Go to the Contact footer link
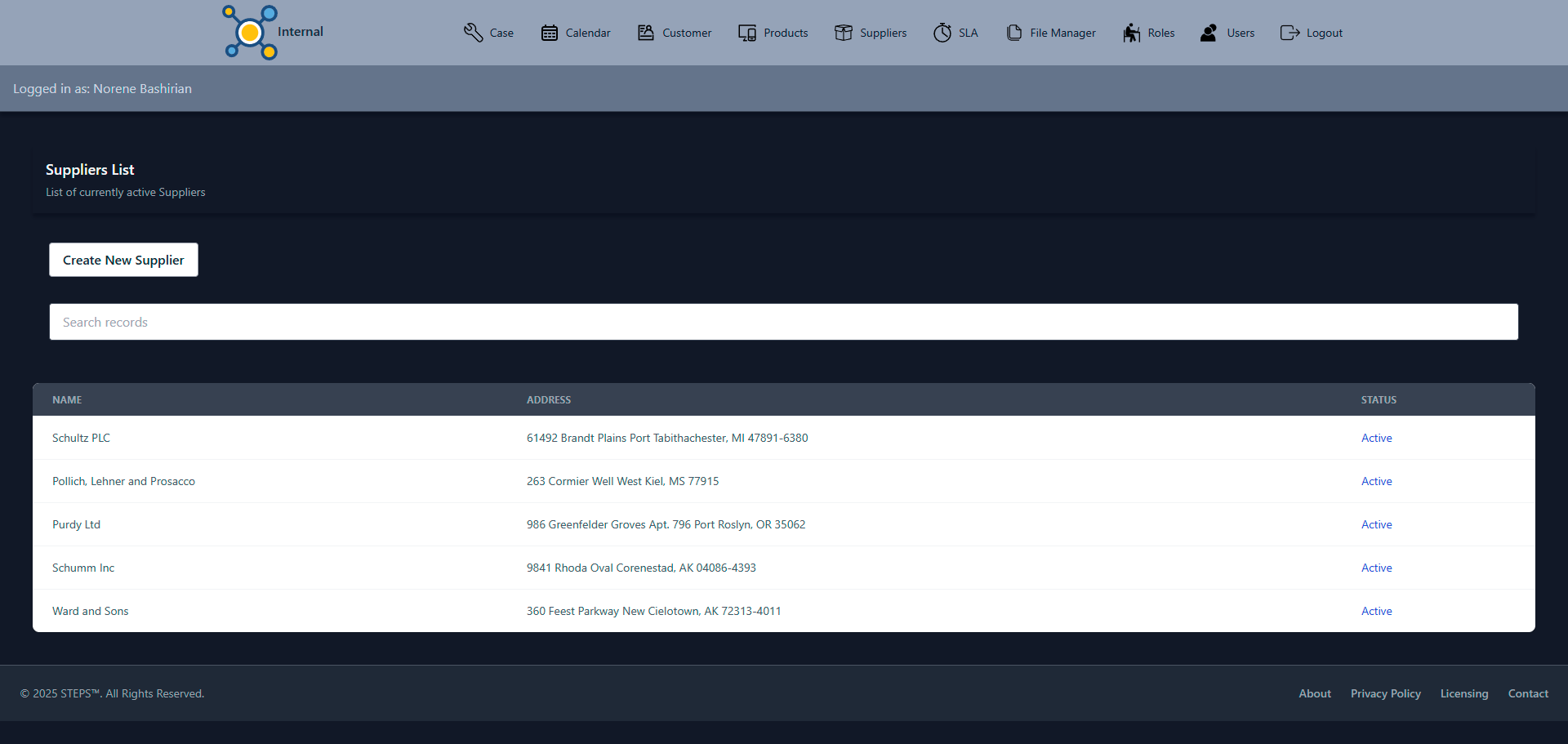The image size is (1568, 744). click(x=1527, y=693)
